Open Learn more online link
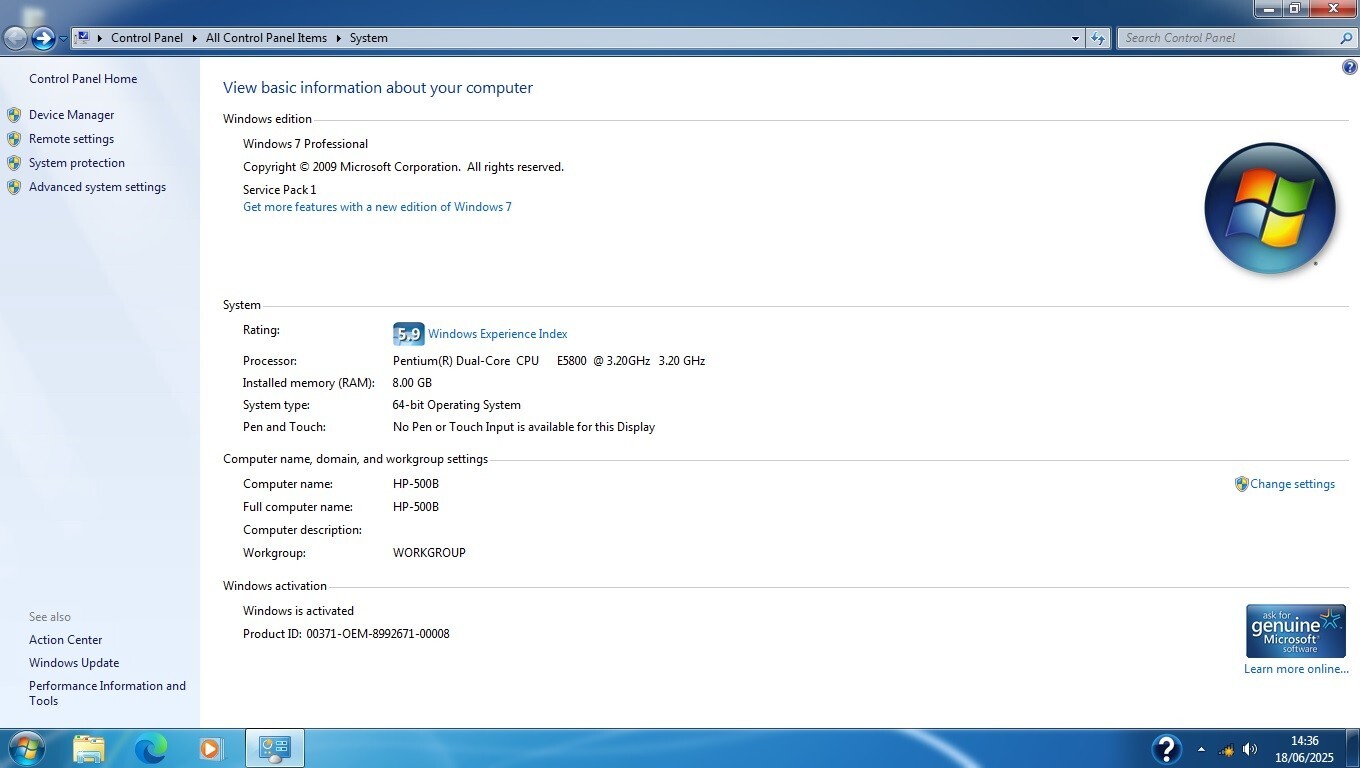The image size is (1360, 768). 1296,669
